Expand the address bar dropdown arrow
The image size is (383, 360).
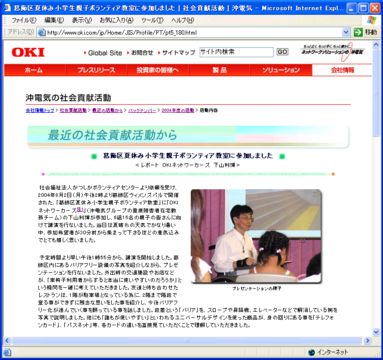click(x=346, y=32)
